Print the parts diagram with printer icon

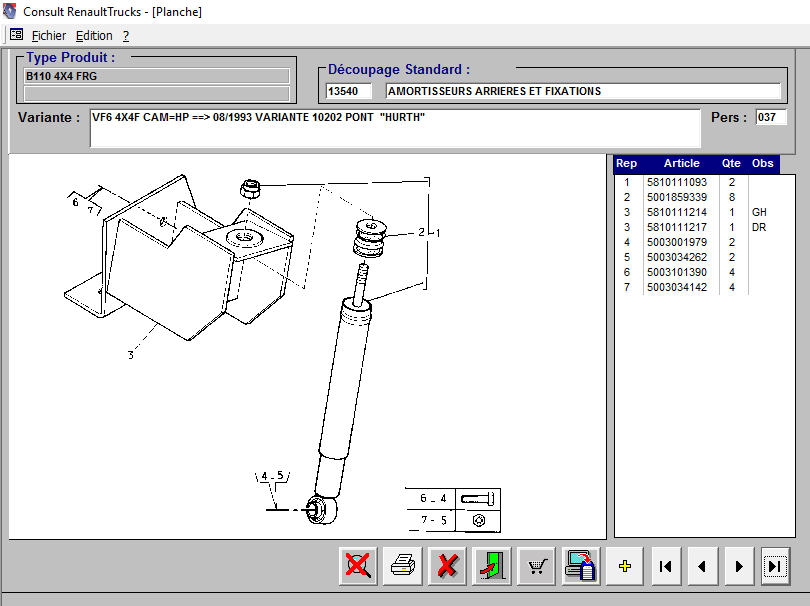pos(402,566)
